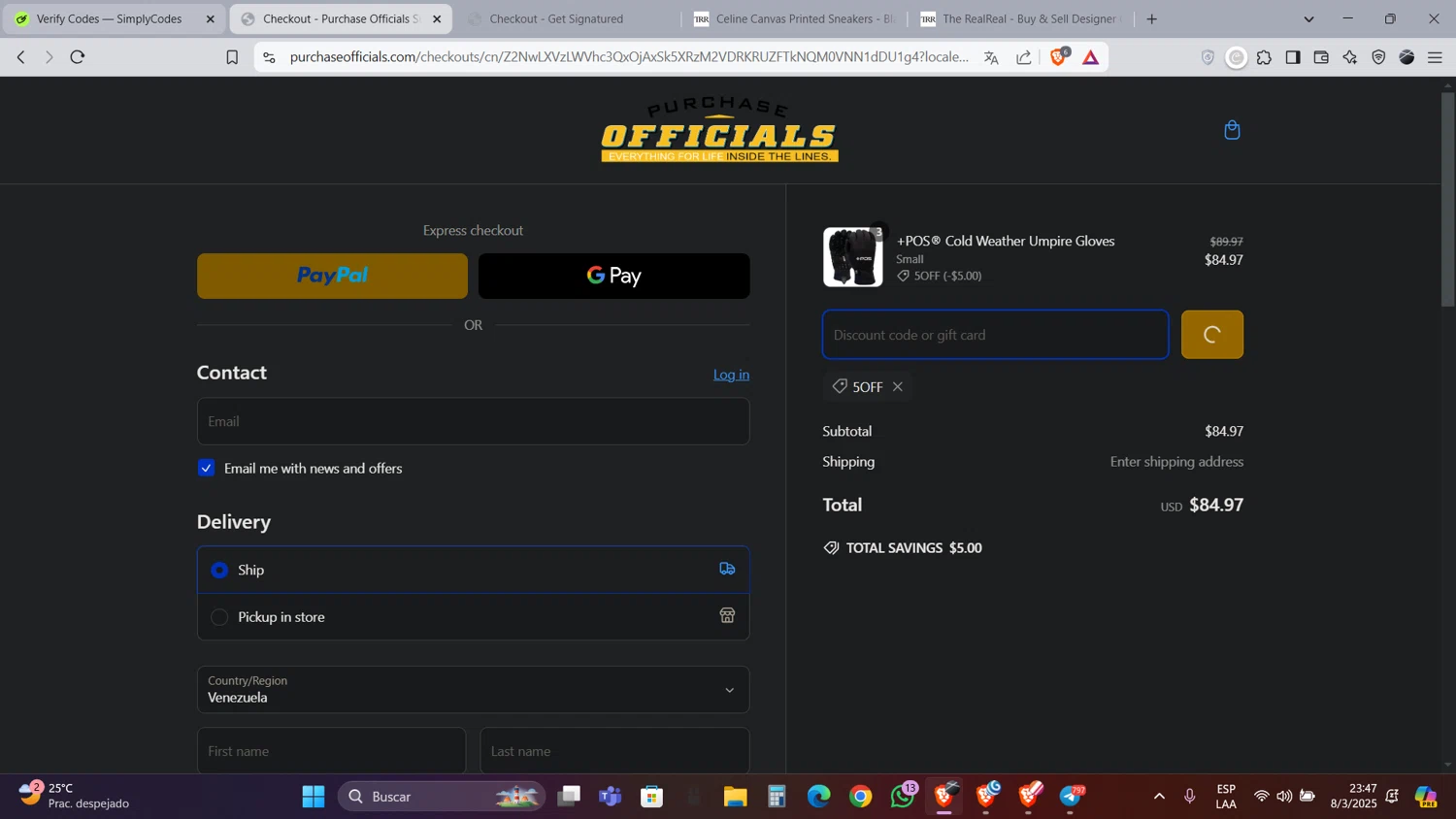Show hidden system tray icons
The width and height of the screenshot is (1456, 819).
pos(1159,797)
